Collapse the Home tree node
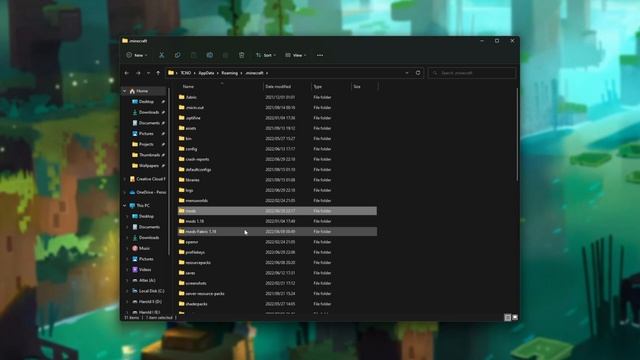The width and height of the screenshot is (640, 360). [x=124, y=91]
